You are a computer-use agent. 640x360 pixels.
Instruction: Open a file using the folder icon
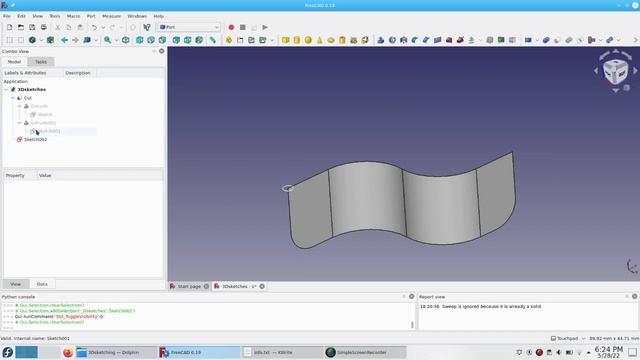[x=21, y=27]
